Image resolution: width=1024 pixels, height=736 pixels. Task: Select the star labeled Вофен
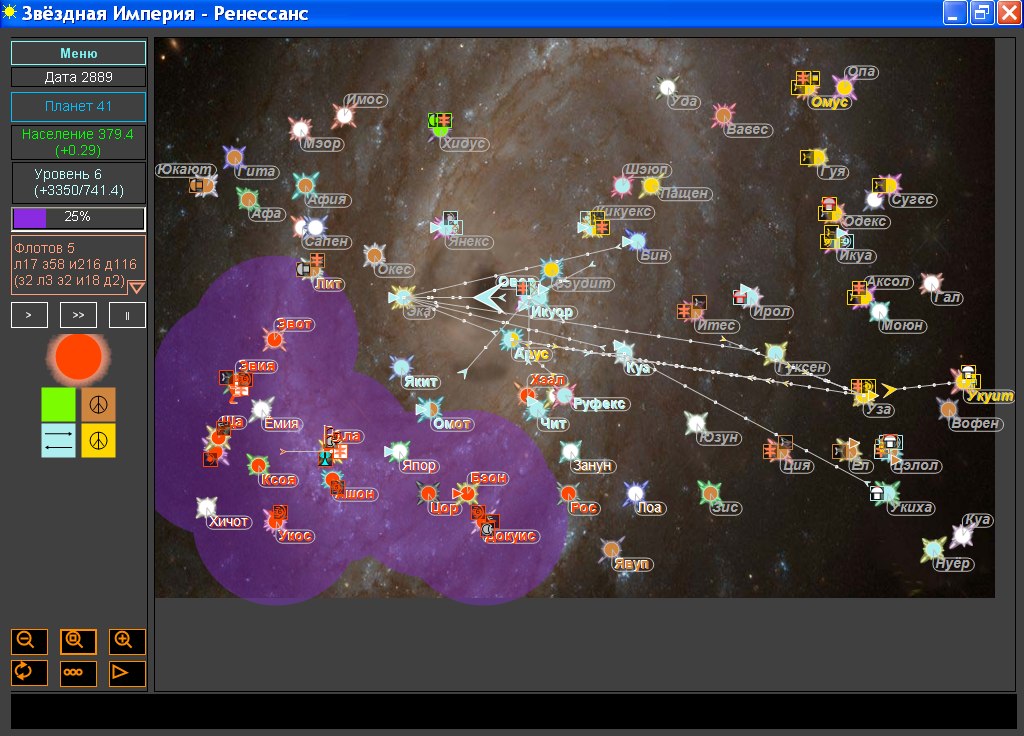(x=948, y=409)
